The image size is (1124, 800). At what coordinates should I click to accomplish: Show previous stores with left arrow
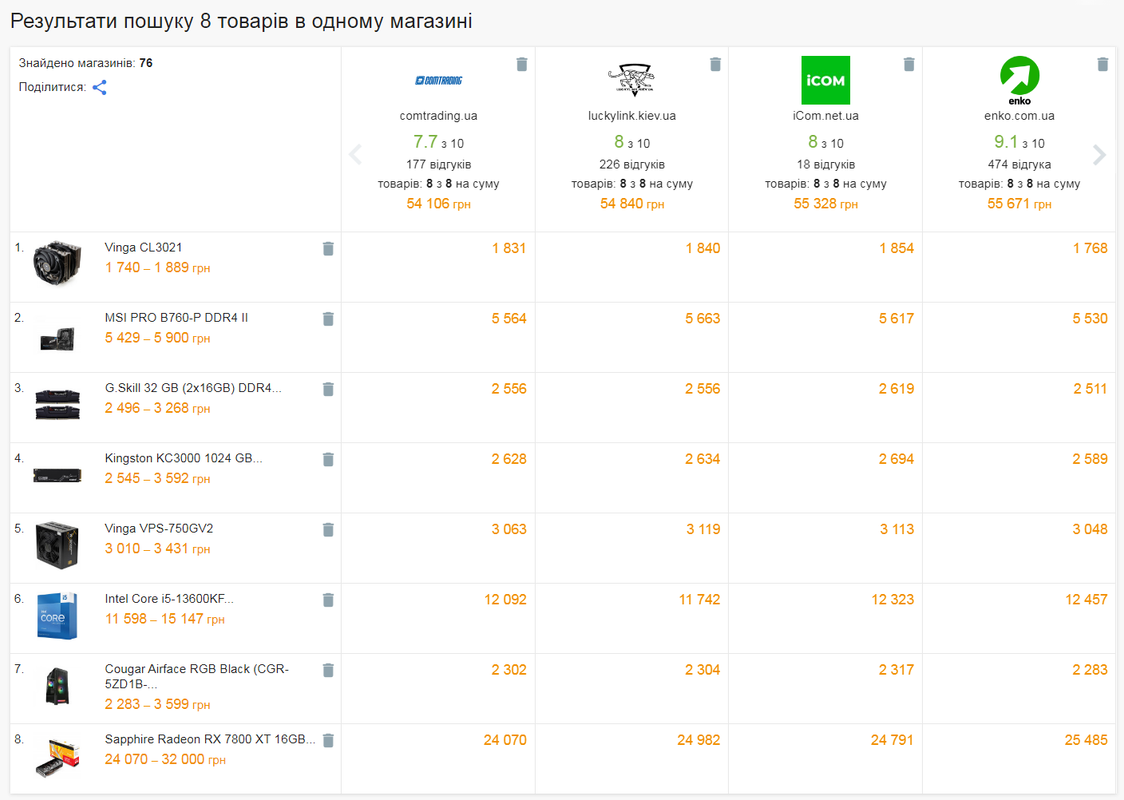355,154
